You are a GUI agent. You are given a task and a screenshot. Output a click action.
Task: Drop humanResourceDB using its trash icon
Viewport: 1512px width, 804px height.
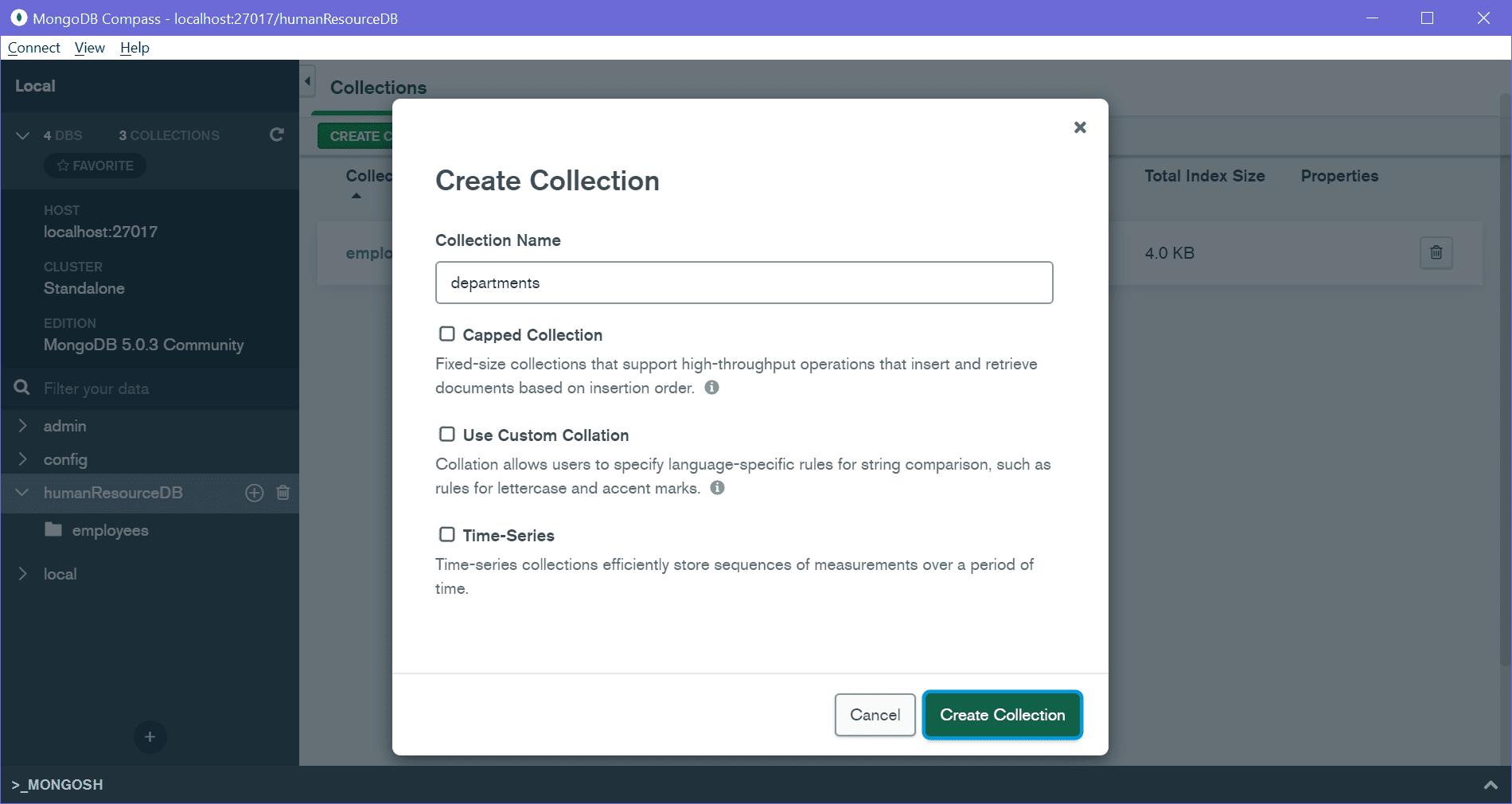tap(283, 493)
